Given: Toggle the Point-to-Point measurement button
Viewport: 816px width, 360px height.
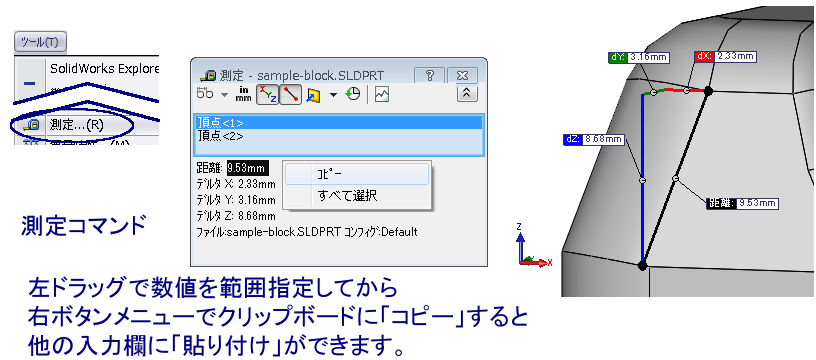Looking at the screenshot, I should (290, 95).
